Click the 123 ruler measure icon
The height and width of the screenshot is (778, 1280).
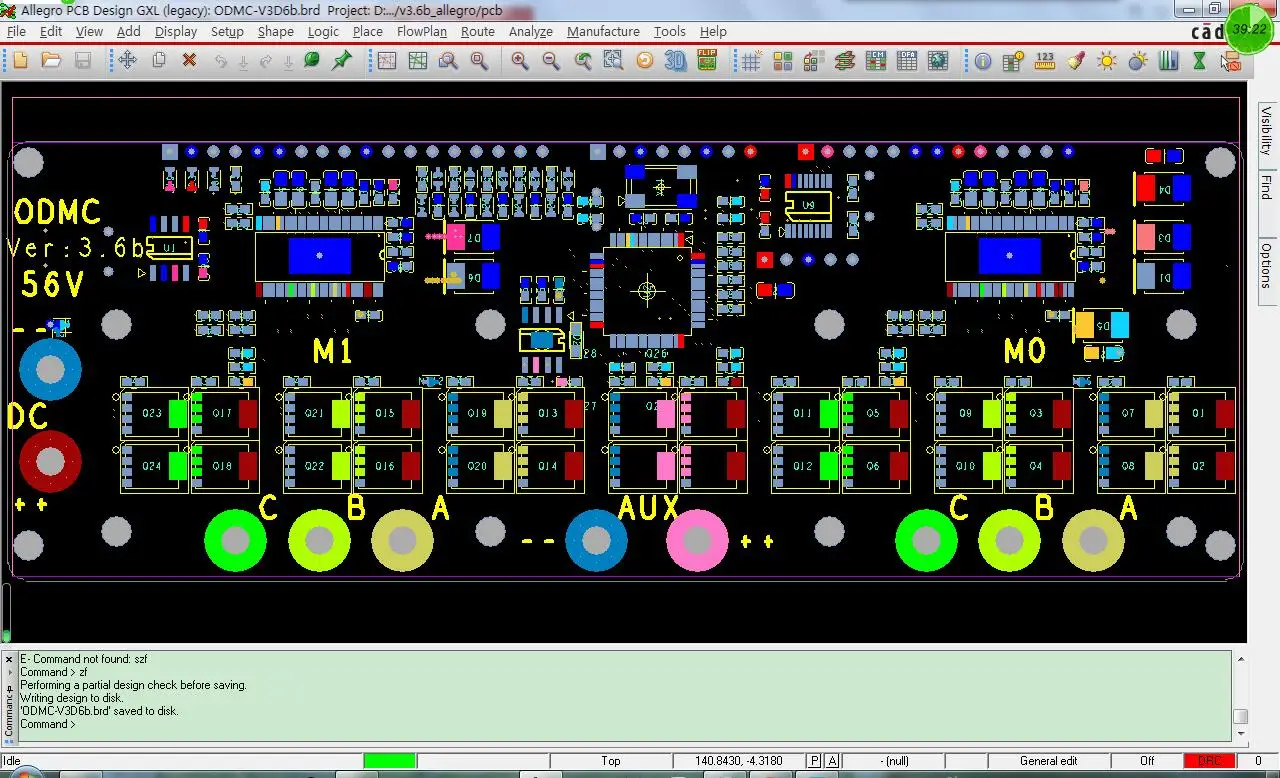click(x=1045, y=61)
